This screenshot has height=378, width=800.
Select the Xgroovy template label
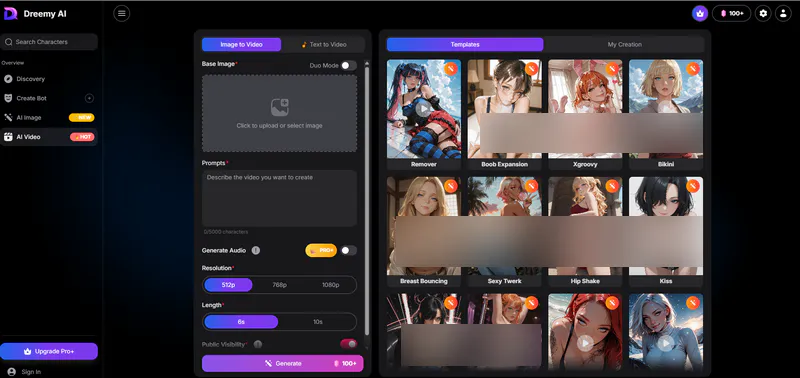pyautogui.click(x=585, y=164)
